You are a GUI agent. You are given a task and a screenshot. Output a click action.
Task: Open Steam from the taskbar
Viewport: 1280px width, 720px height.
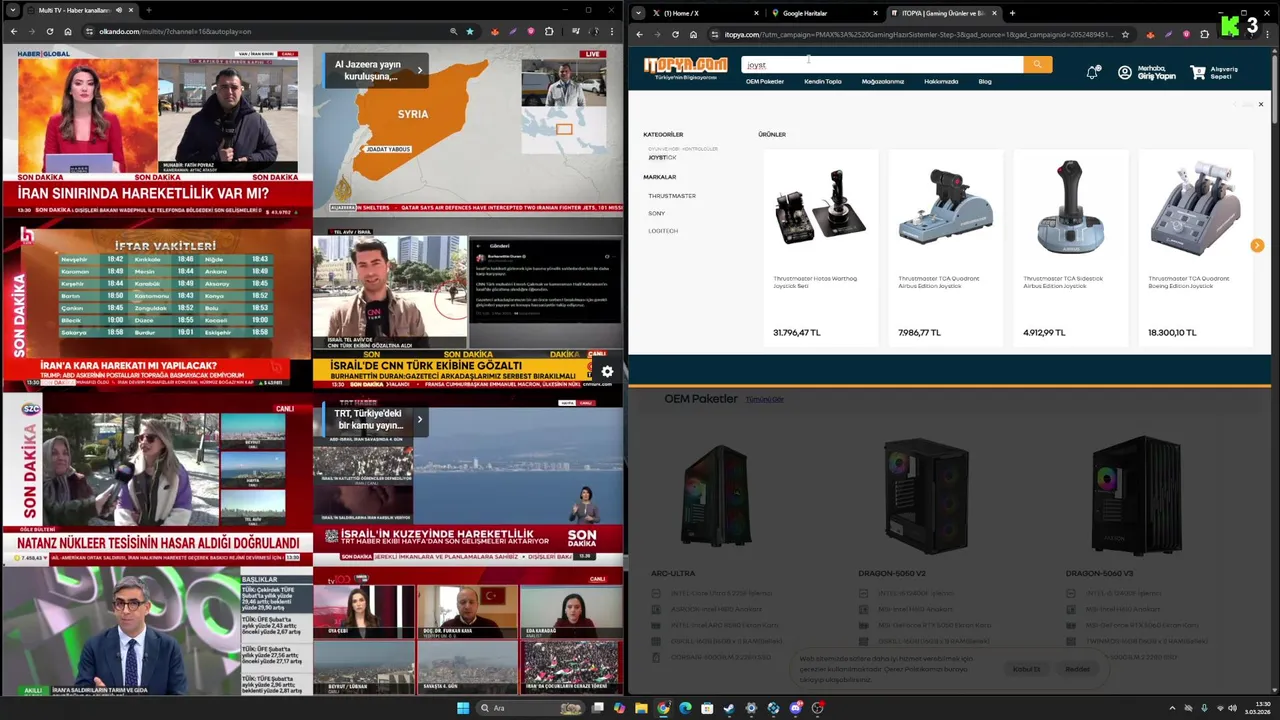coord(729,708)
